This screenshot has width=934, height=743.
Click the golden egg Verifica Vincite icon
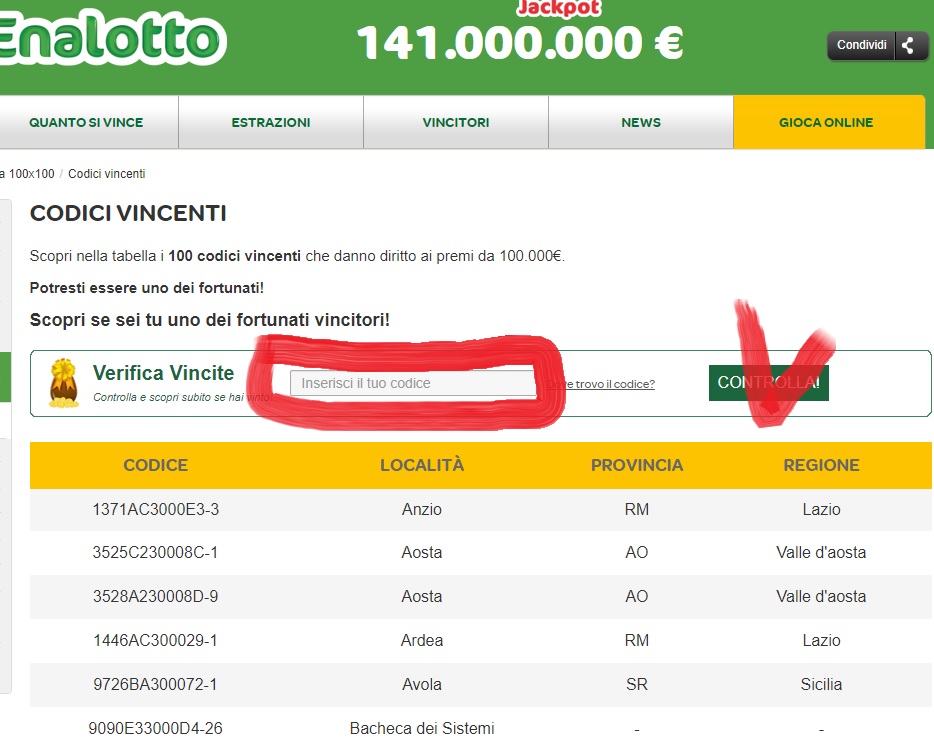click(x=64, y=383)
